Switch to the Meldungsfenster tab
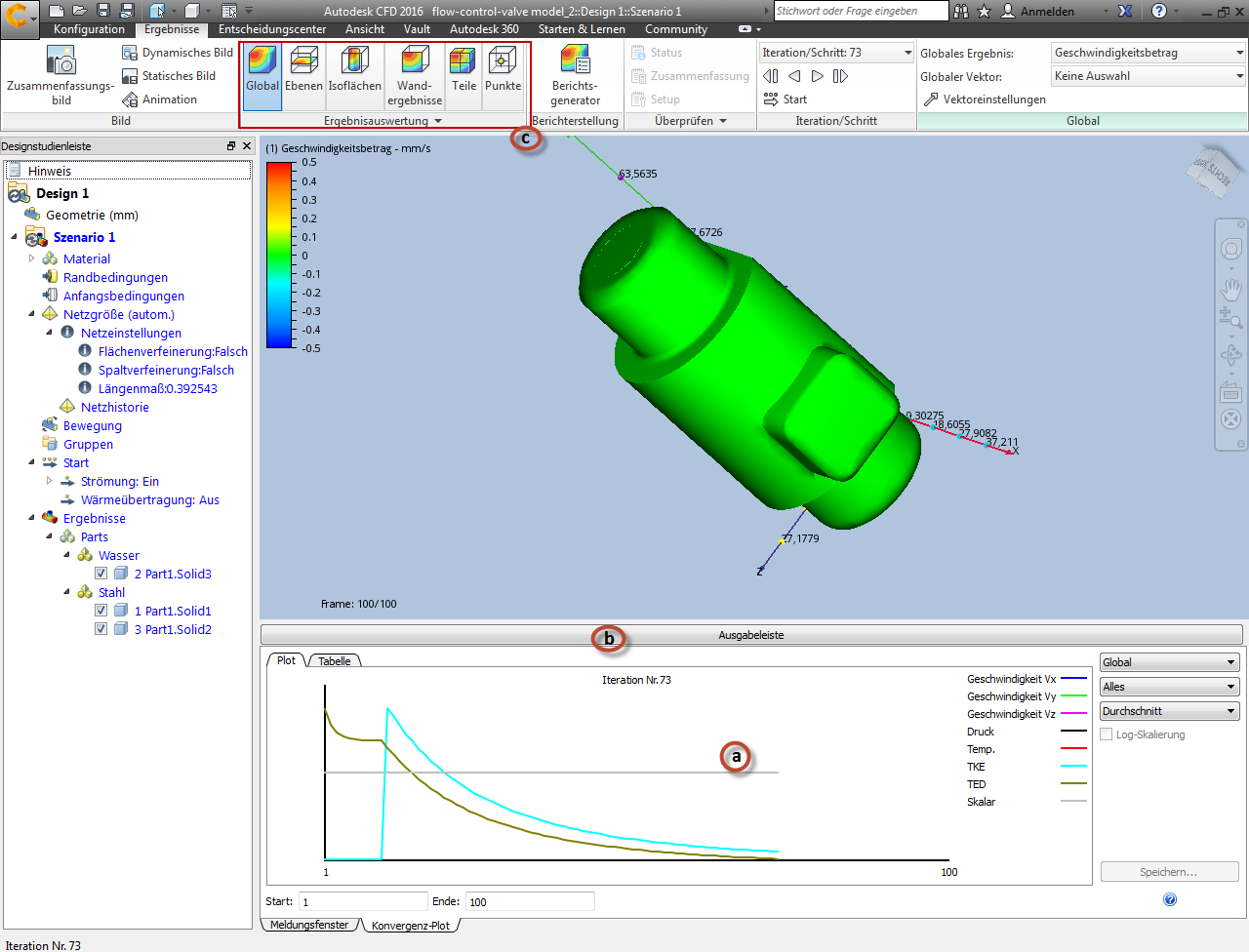This screenshot has height=952, width=1249. click(309, 925)
